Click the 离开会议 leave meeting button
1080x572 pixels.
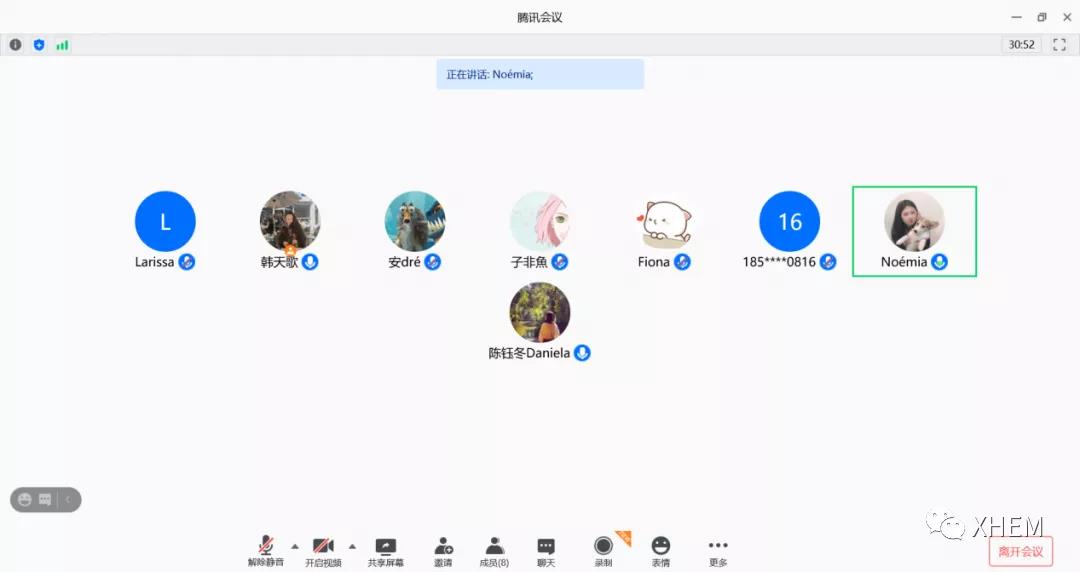pyautogui.click(x=1020, y=551)
